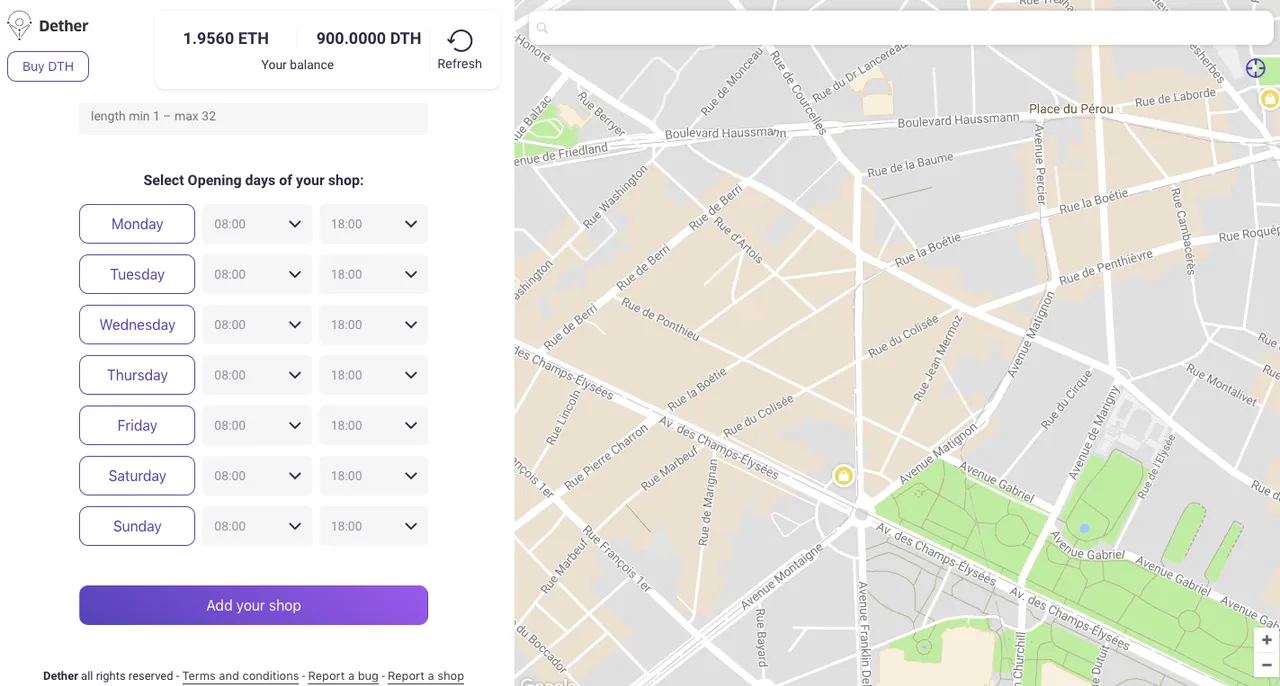The width and height of the screenshot is (1280, 686).
Task: Open Monday's 08:00 opening time dropdown
Action: [x=257, y=224]
